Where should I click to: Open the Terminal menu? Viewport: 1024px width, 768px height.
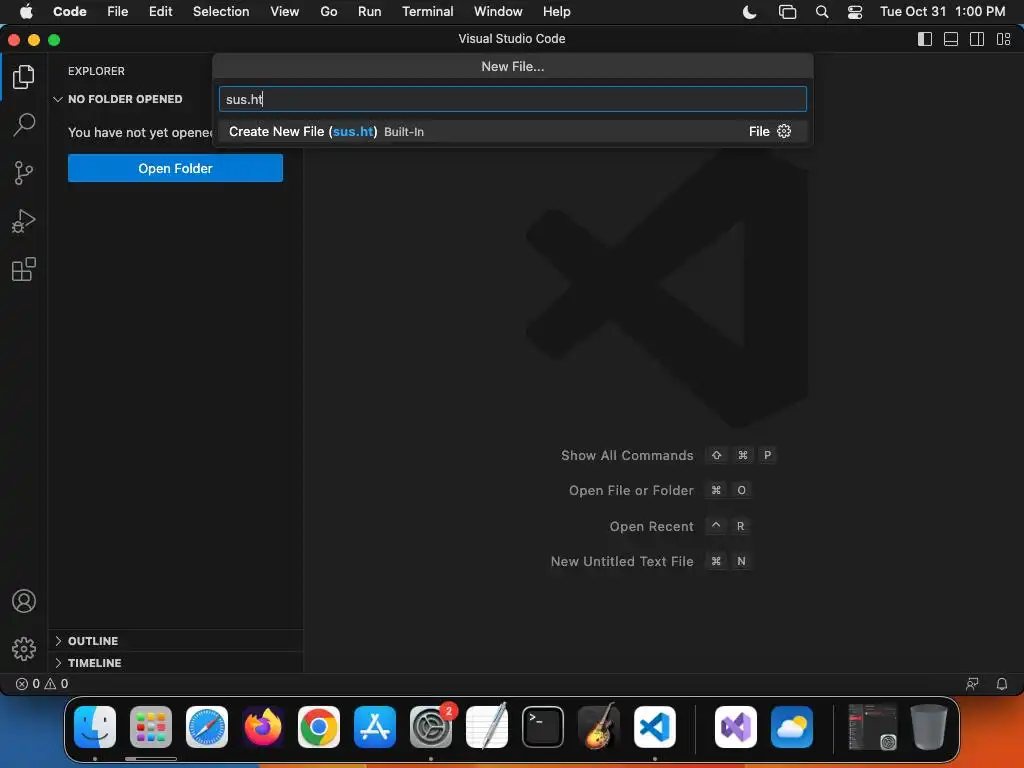click(x=427, y=12)
